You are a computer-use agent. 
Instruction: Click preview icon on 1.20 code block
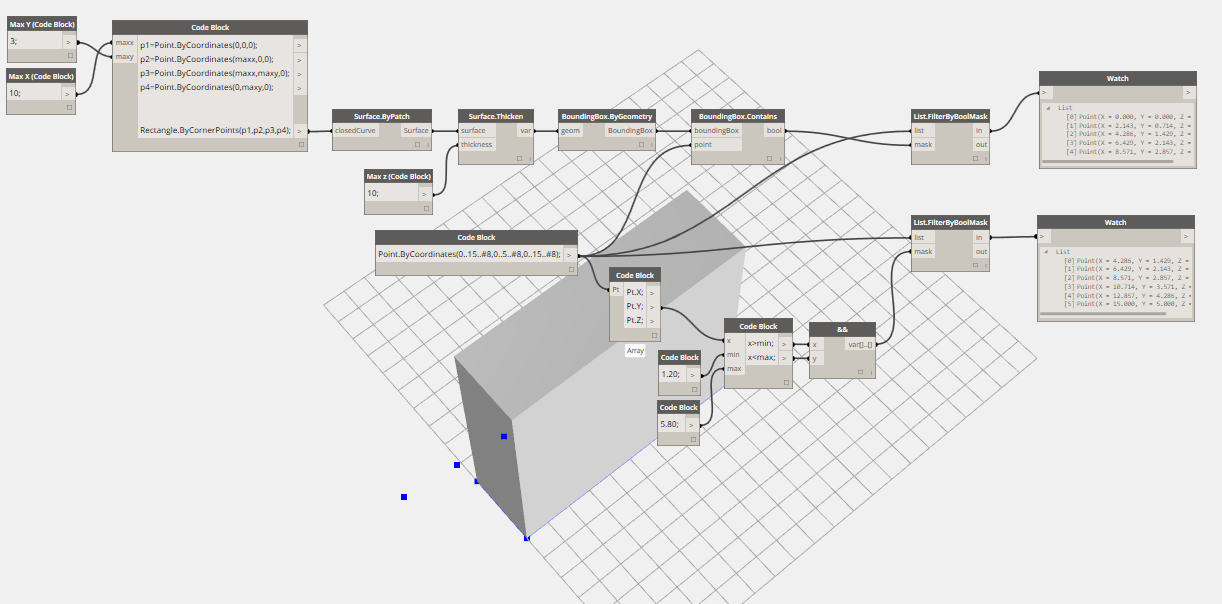(x=692, y=389)
